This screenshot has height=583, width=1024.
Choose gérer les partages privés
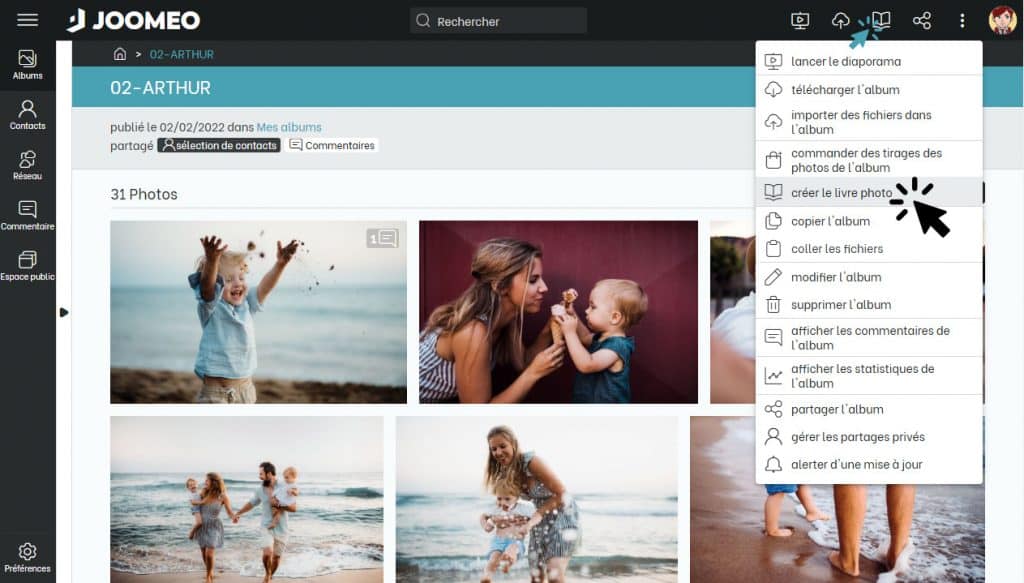[x=869, y=437]
